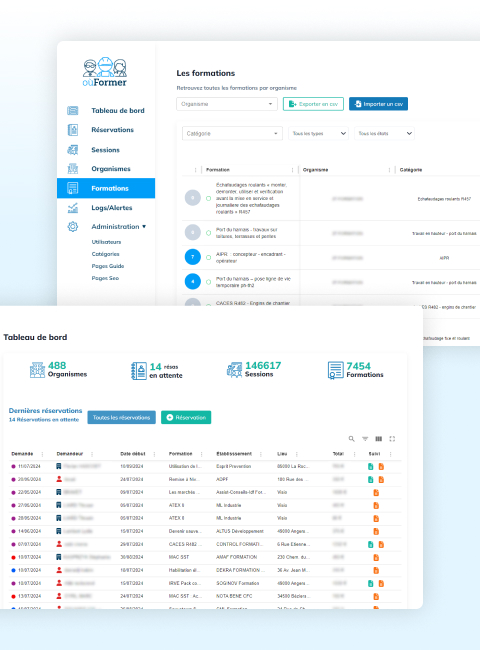The width and height of the screenshot is (480, 650).
Task: Open the filter icon above reservations table
Action: [x=365, y=439]
